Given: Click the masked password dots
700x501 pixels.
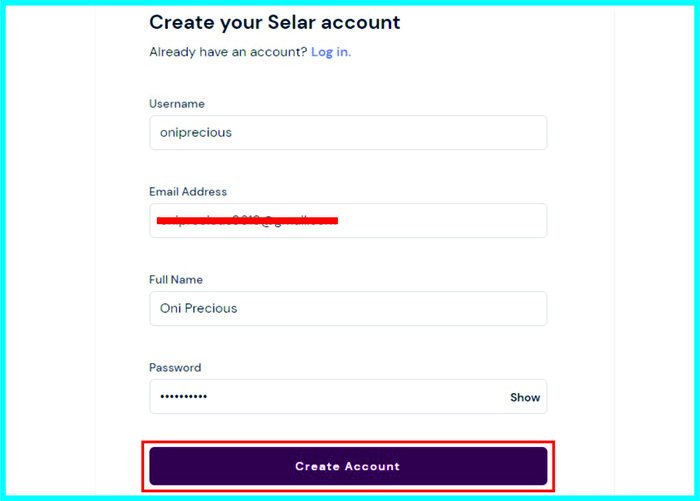Looking at the screenshot, I should pyautogui.click(x=183, y=397).
